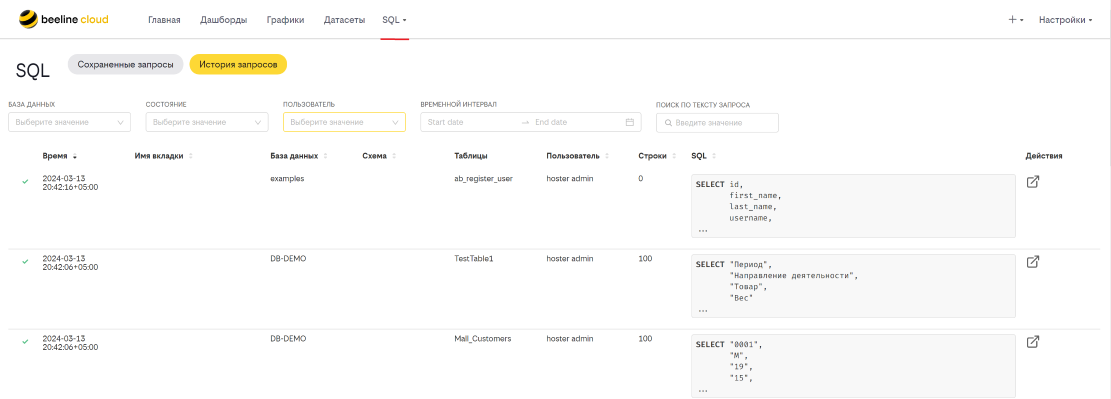Sort the Строки column
The image size is (1111, 399).
[x=675, y=156]
